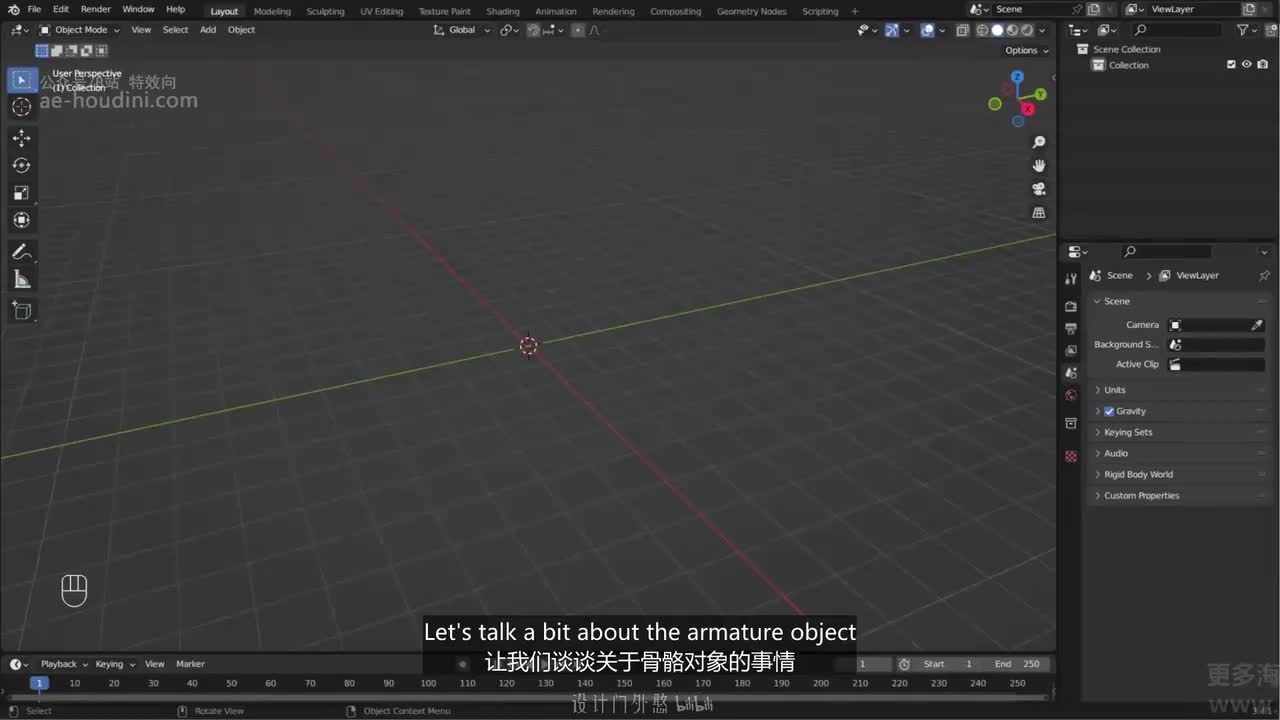Select the Scale tool

(21, 193)
